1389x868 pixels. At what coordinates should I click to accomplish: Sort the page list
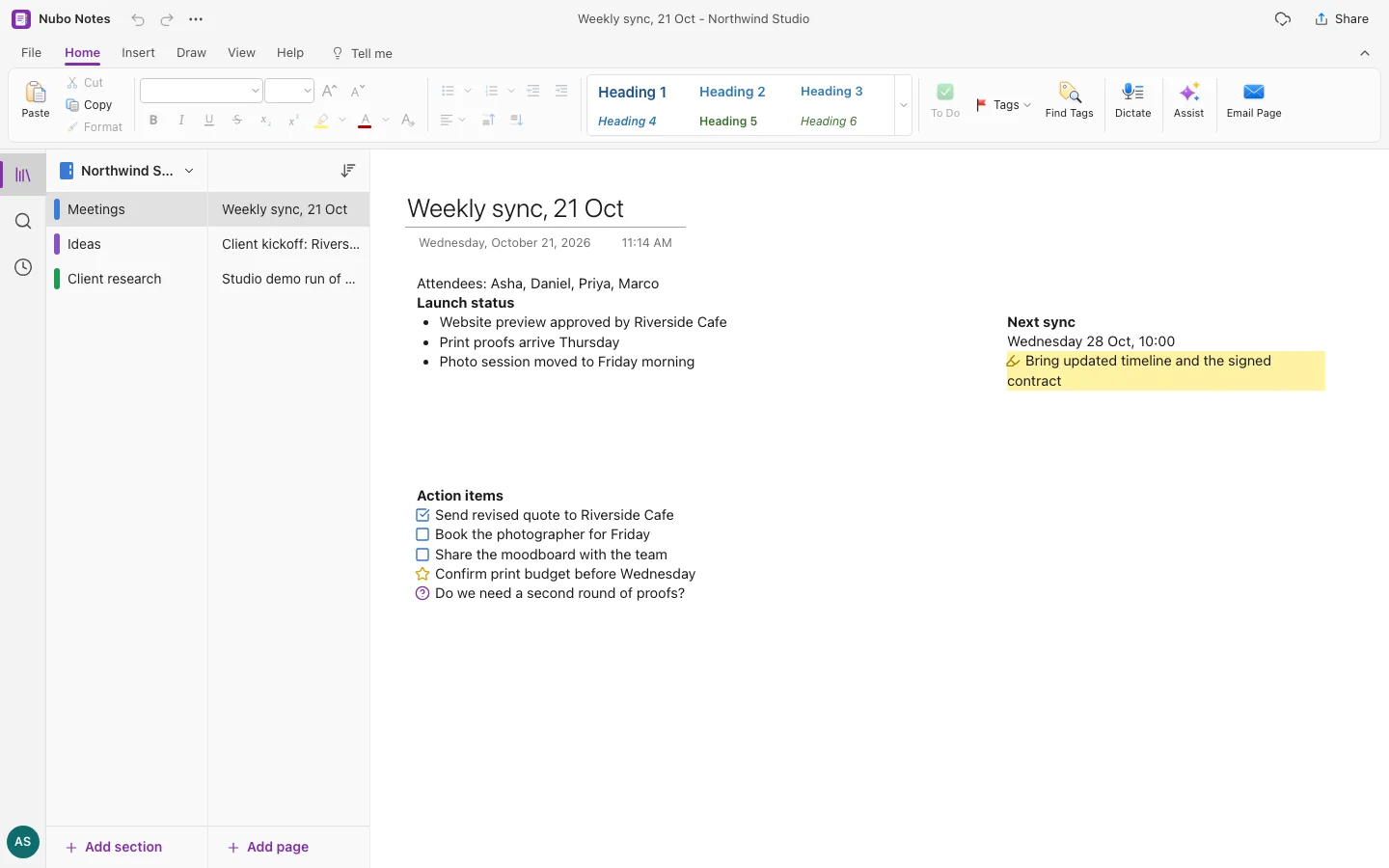(x=348, y=171)
